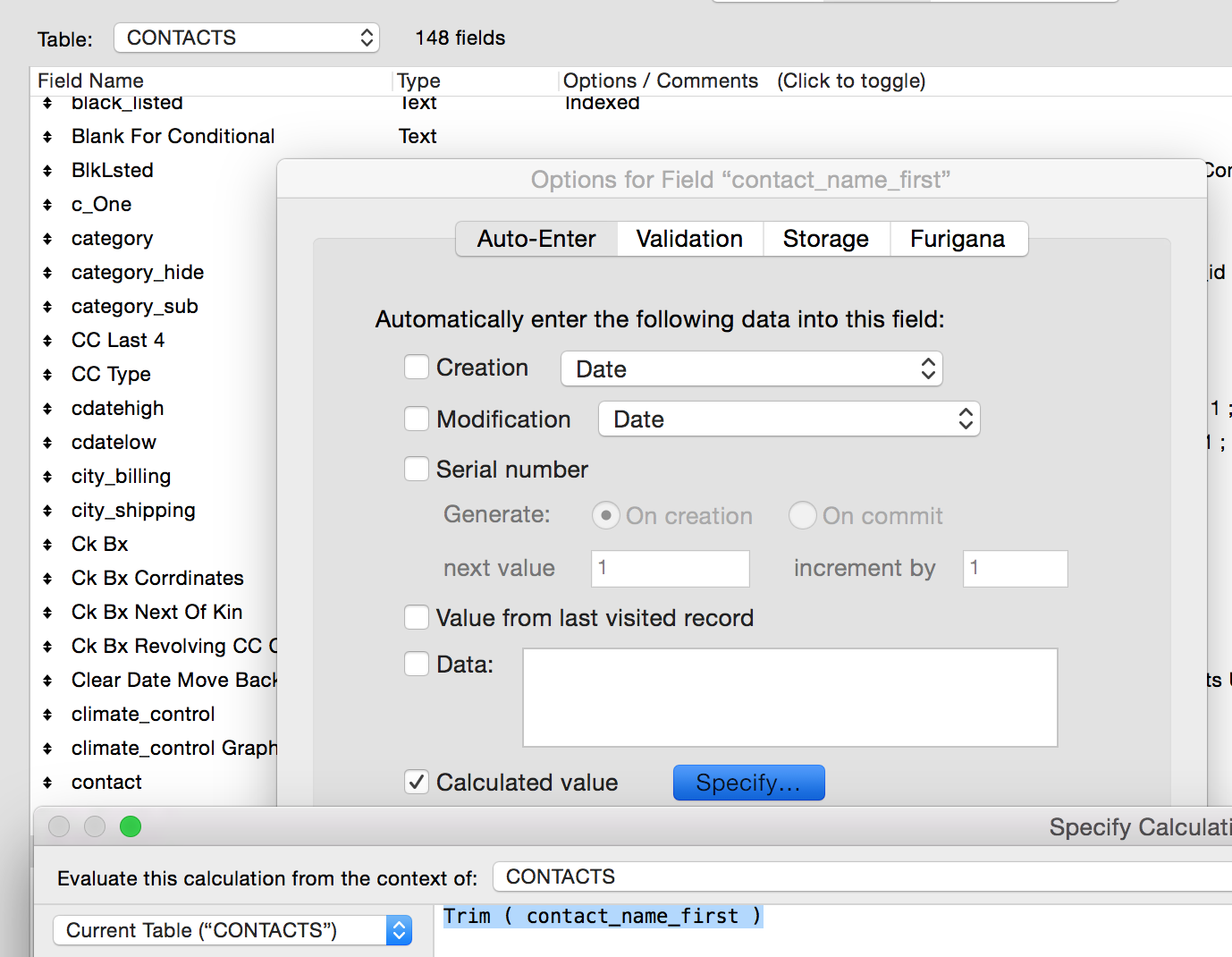
Task: Uncheck the Calculated value checkbox
Action: [417, 783]
